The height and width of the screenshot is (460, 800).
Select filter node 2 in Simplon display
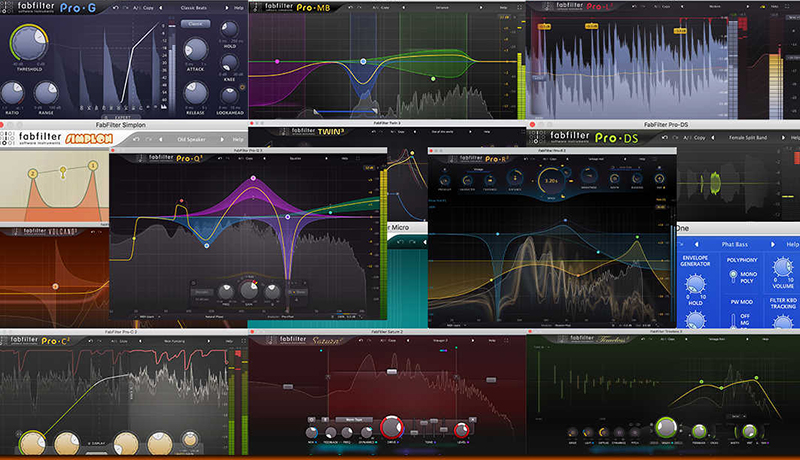point(32,174)
